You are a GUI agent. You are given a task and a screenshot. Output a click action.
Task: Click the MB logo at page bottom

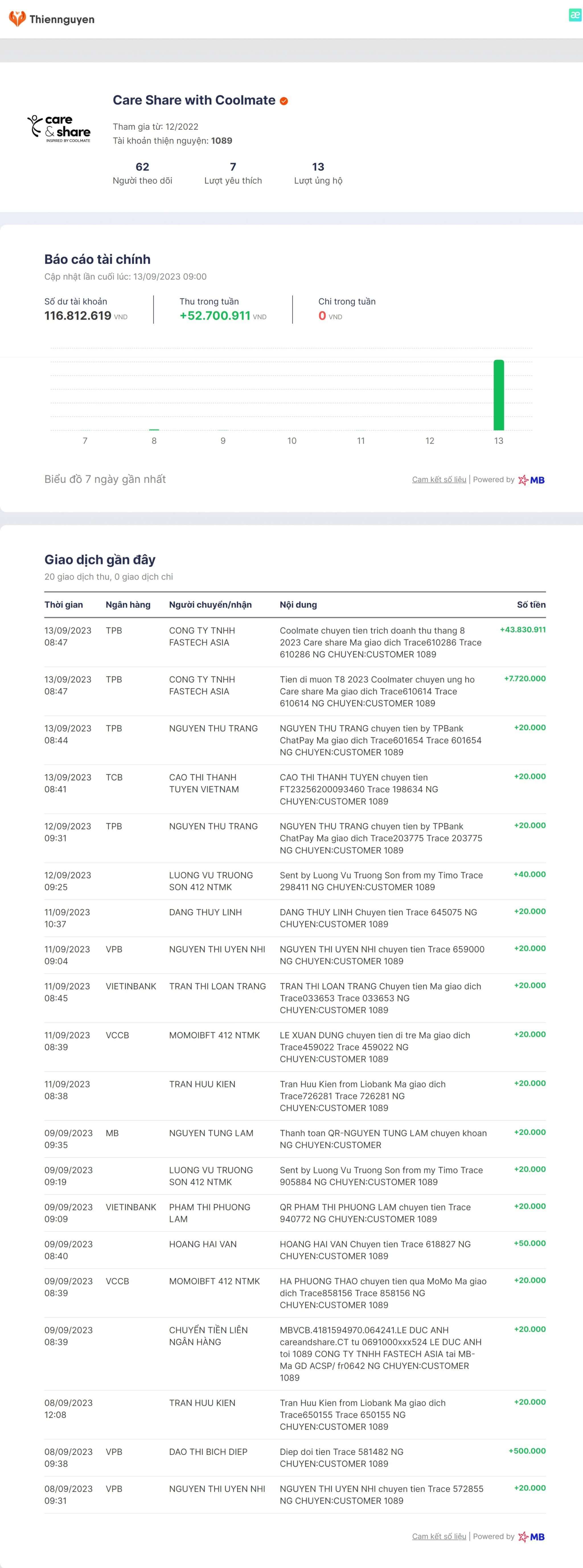tap(531, 1536)
